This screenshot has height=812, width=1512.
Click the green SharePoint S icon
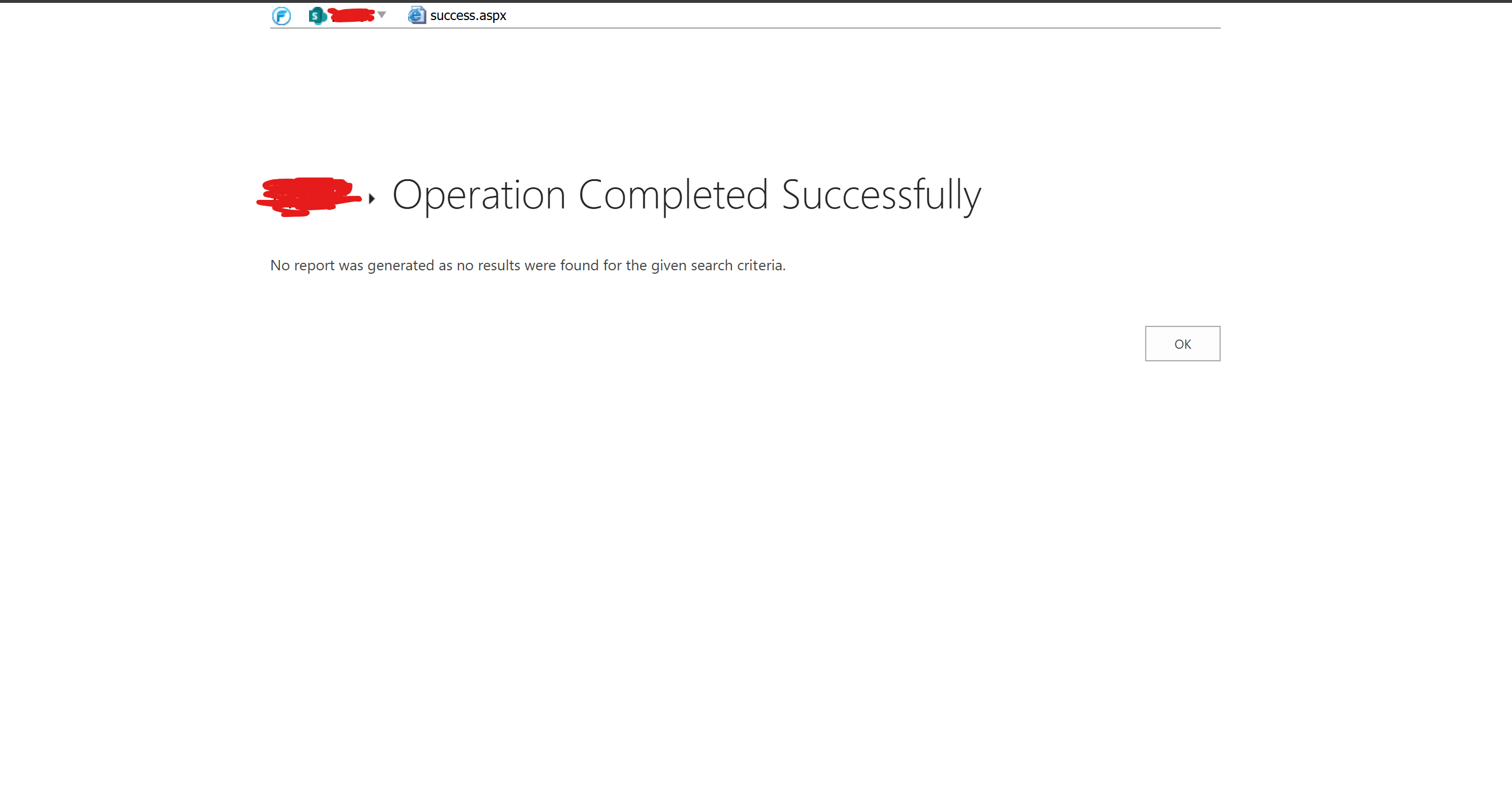(317, 15)
